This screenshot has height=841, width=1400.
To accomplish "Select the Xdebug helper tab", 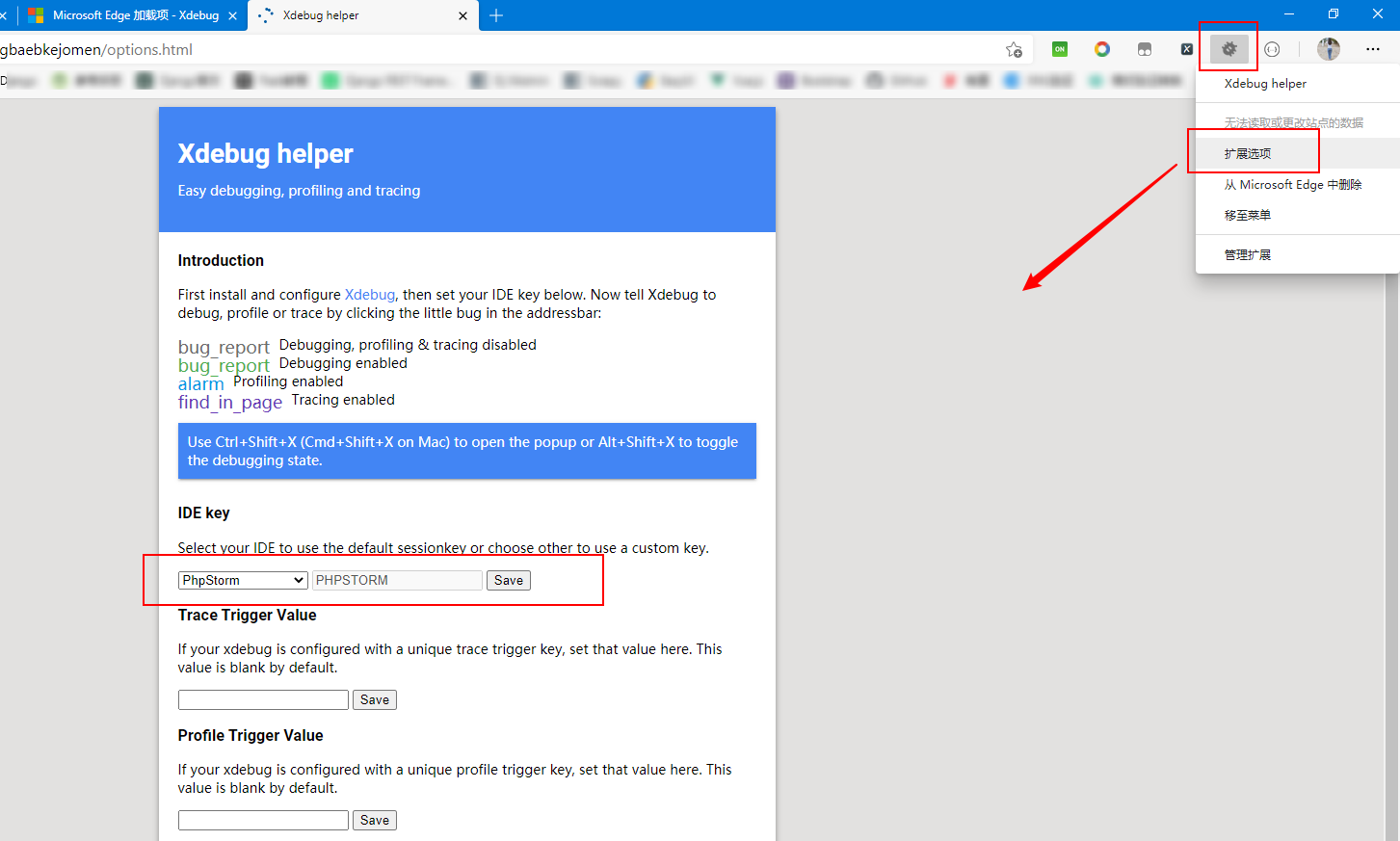I will (363, 15).
